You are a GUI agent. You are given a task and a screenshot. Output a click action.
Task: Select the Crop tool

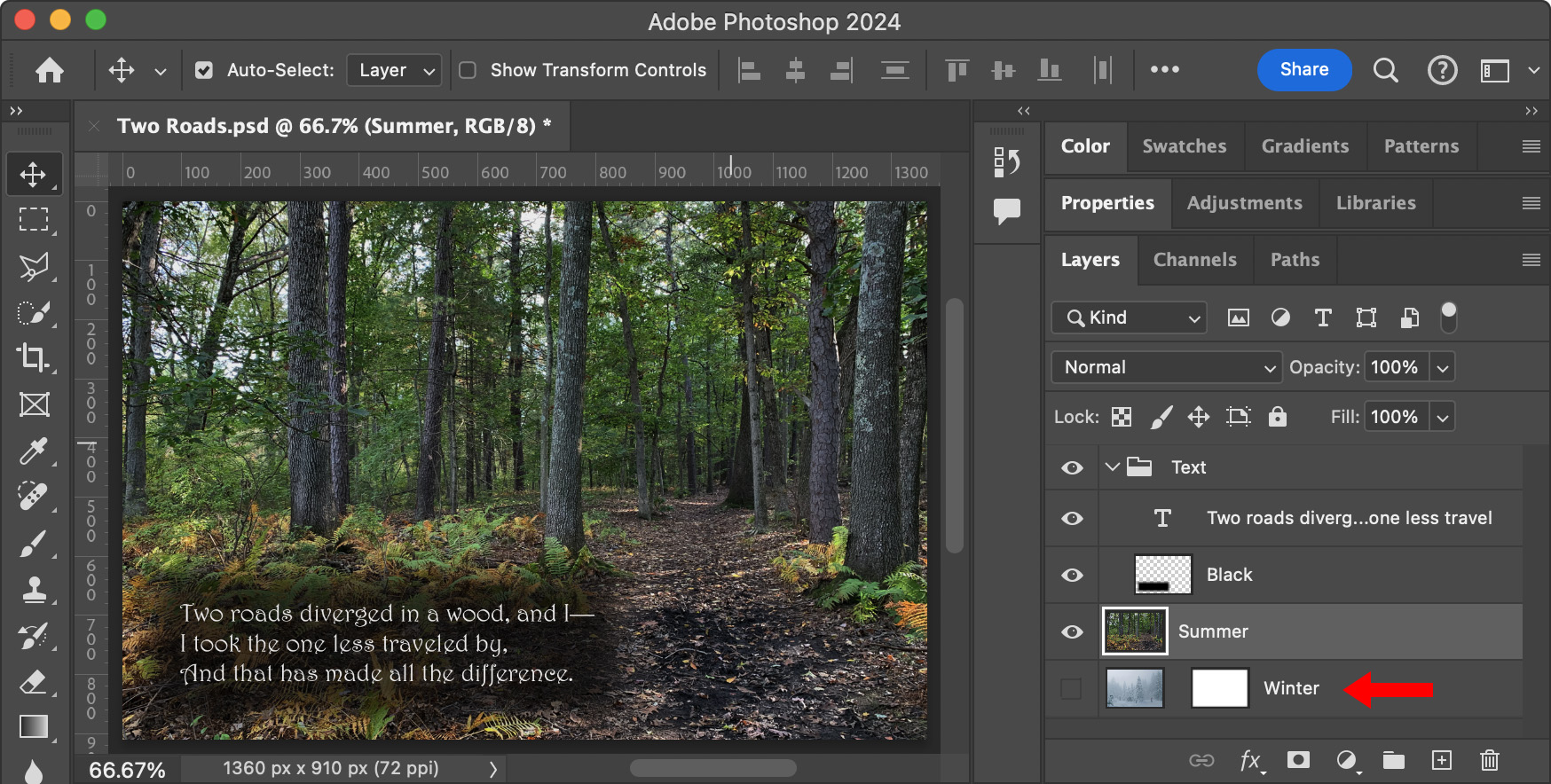coord(34,357)
